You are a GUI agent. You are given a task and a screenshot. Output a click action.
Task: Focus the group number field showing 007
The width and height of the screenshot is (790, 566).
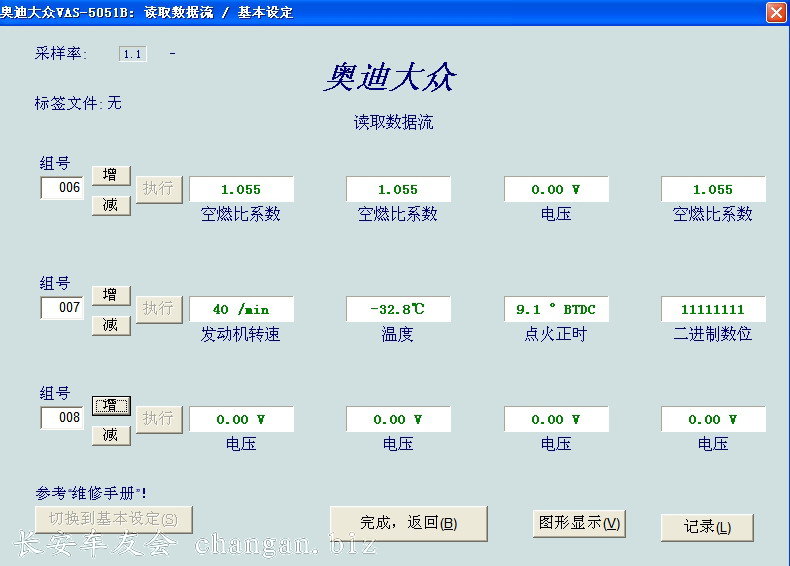coord(62,307)
